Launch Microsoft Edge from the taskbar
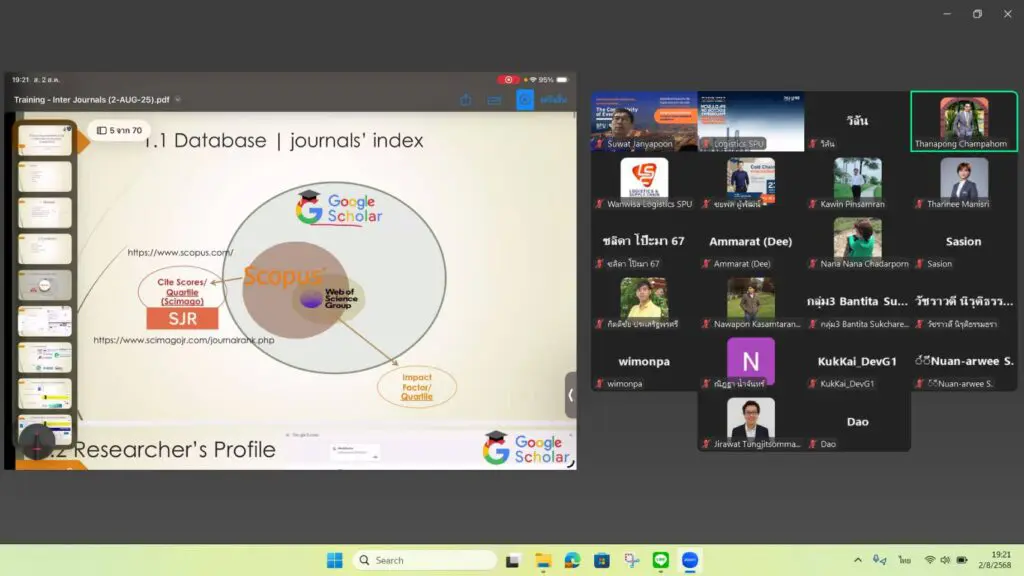 click(573, 560)
